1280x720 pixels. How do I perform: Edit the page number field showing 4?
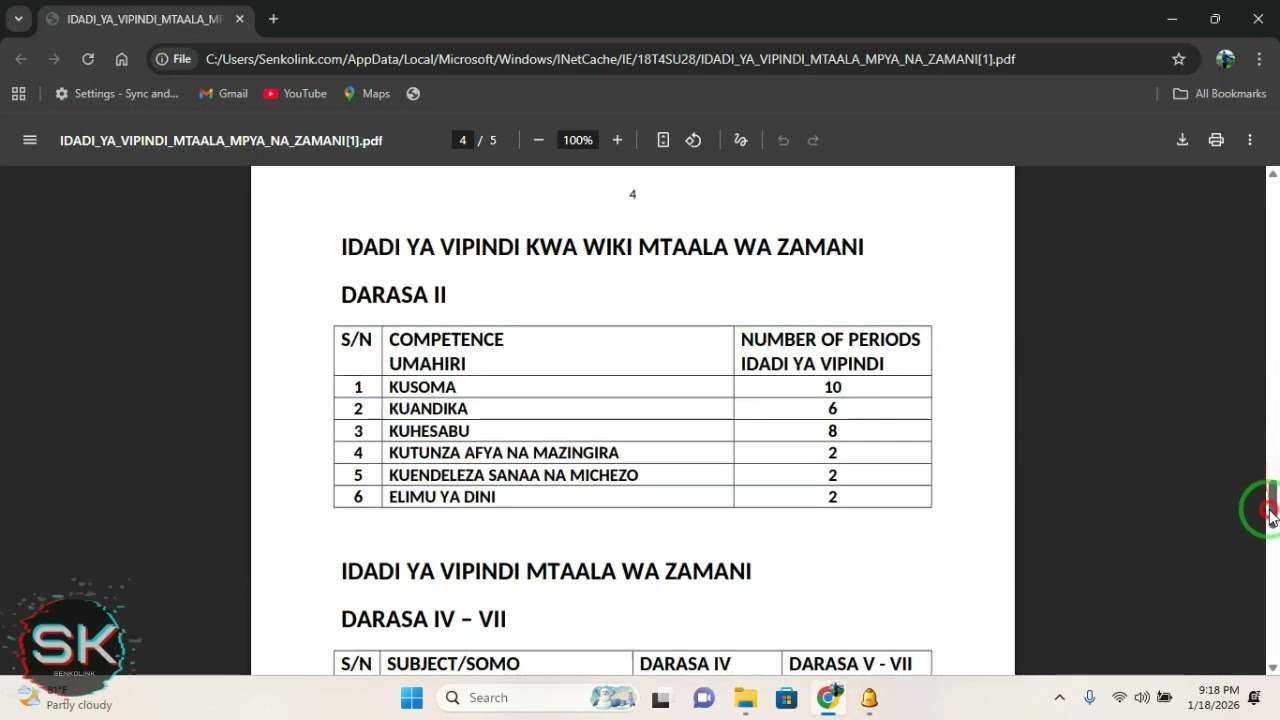(x=462, y=140)
